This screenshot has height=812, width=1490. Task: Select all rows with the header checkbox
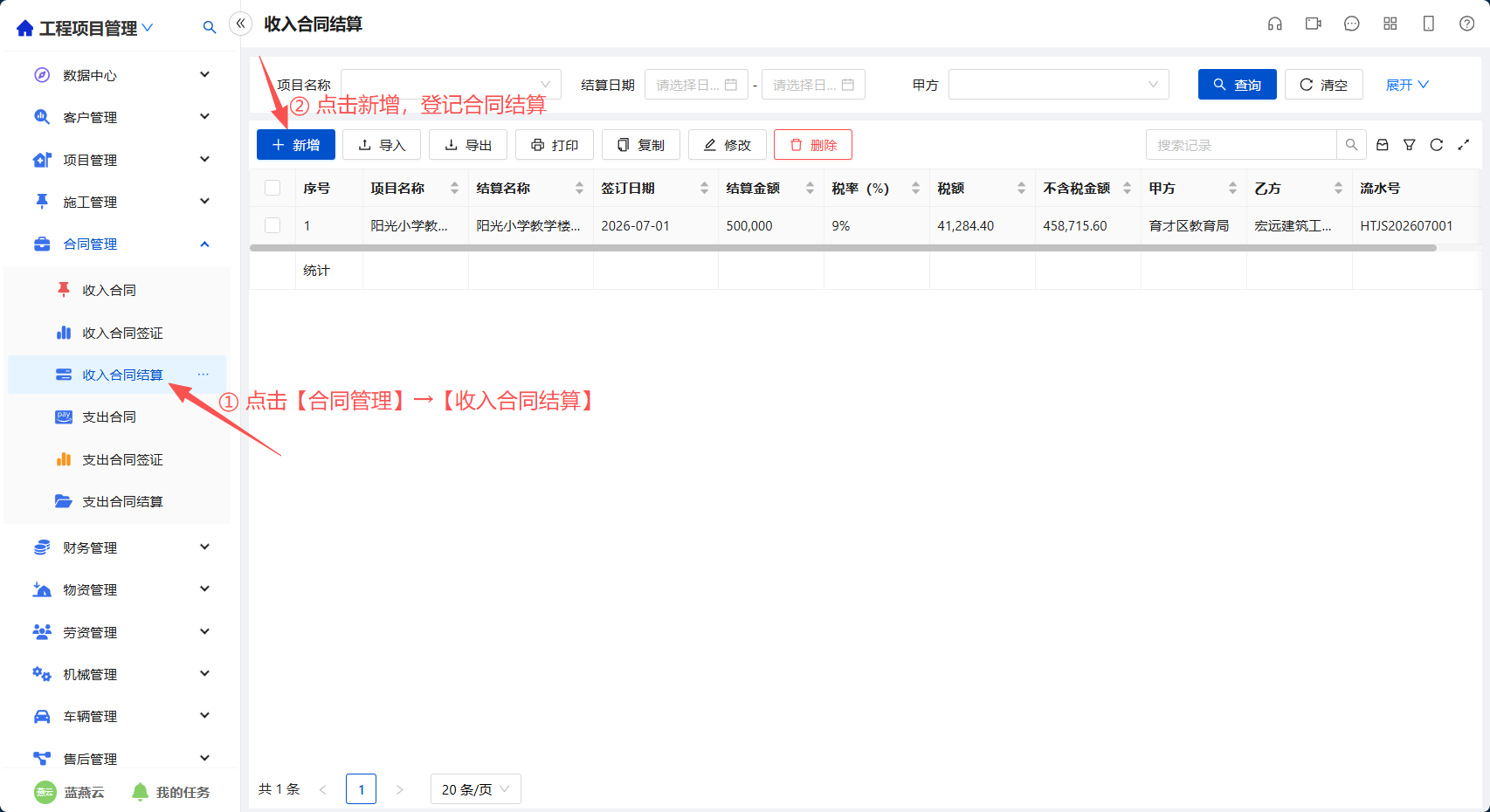(272, 188)
